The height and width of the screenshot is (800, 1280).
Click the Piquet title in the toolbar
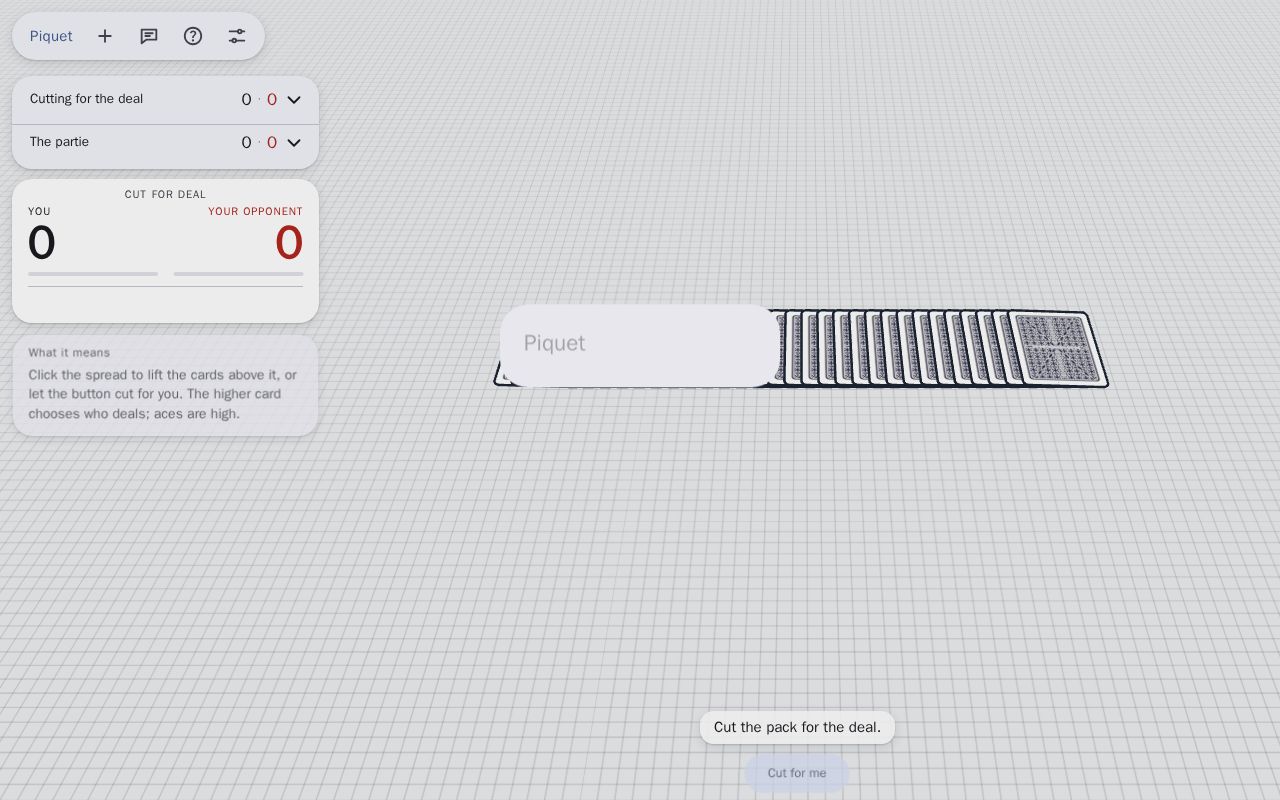(51, 36)
